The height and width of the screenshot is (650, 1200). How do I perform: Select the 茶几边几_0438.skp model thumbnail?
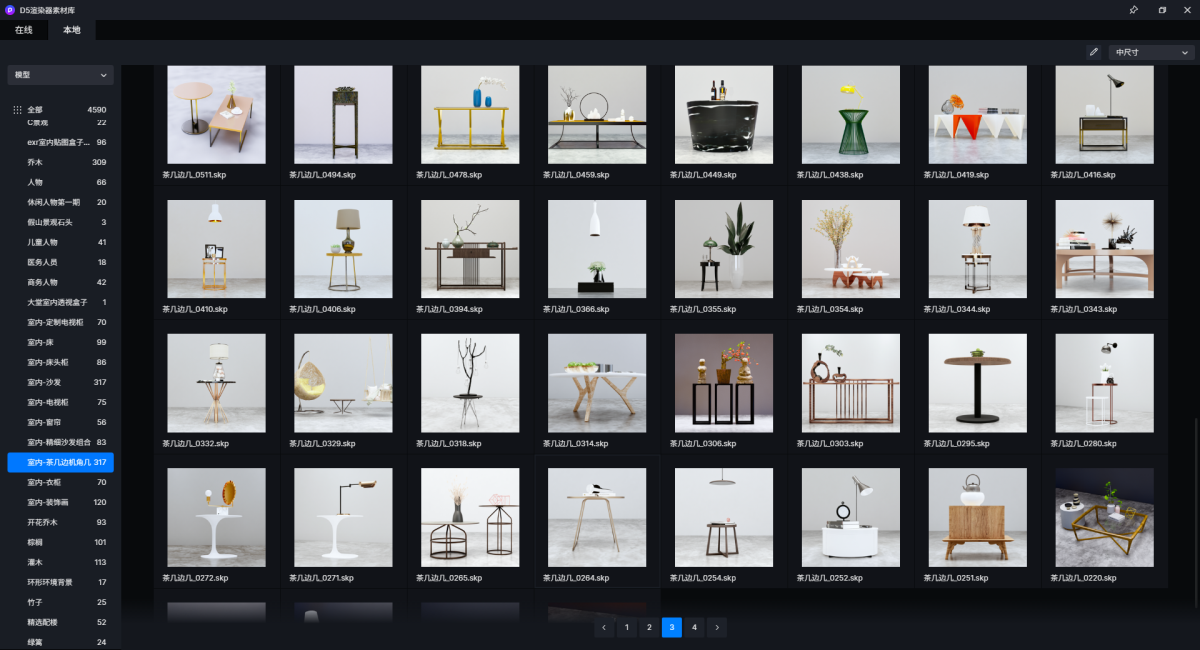tap(851, 115)
